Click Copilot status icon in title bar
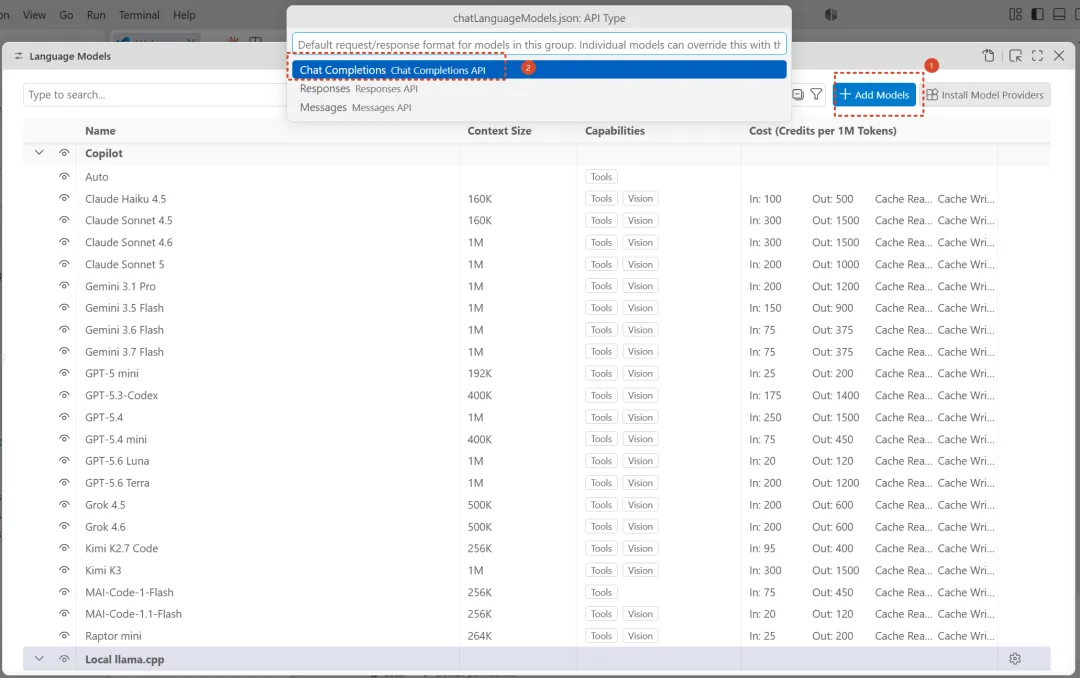The width and height of the screenshot is (1080, 678). point(831,14)
